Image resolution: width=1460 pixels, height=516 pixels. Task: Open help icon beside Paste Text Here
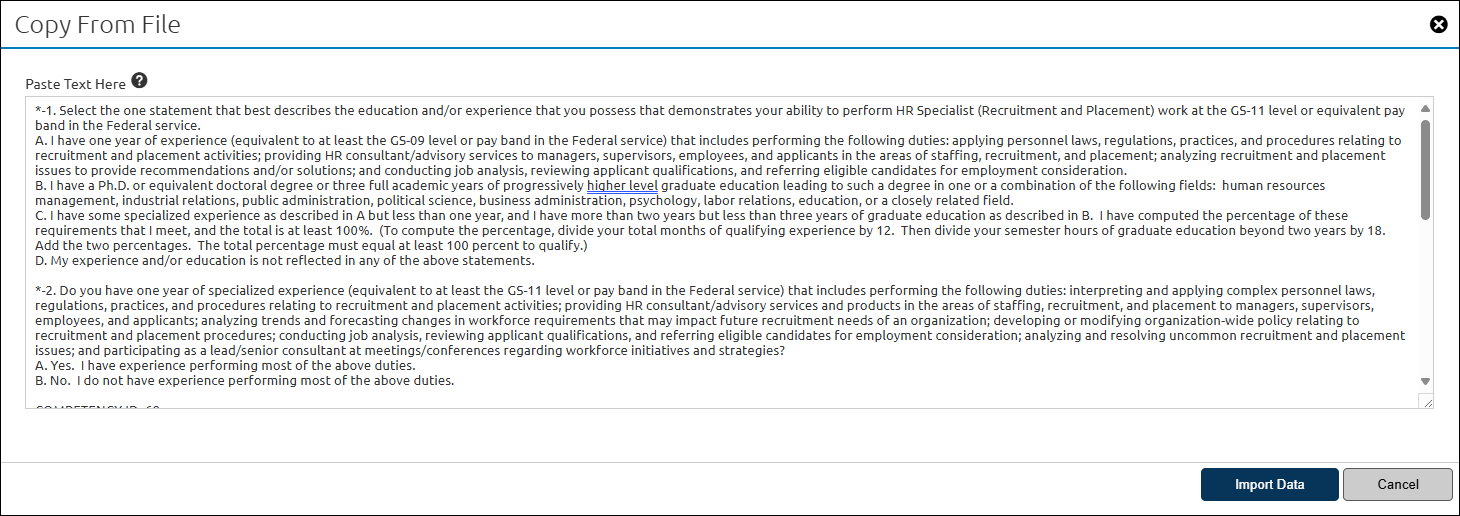click(x=139, y=80)
